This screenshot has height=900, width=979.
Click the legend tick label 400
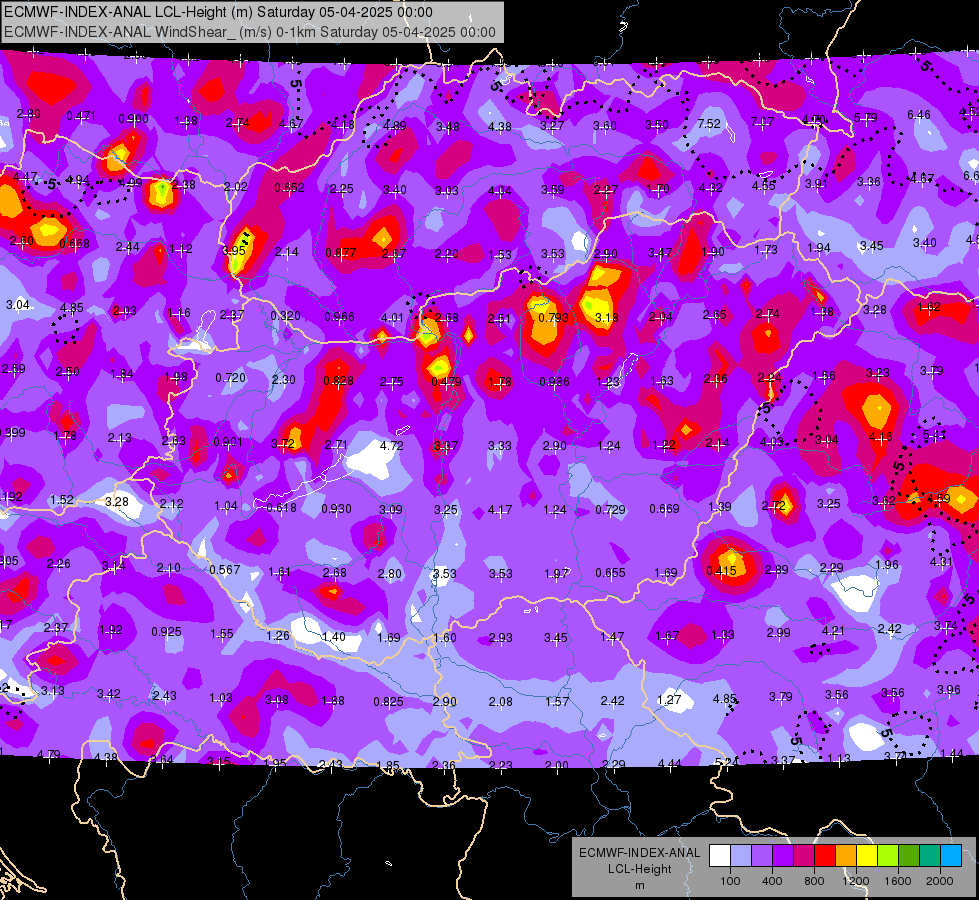pos(772,881)
